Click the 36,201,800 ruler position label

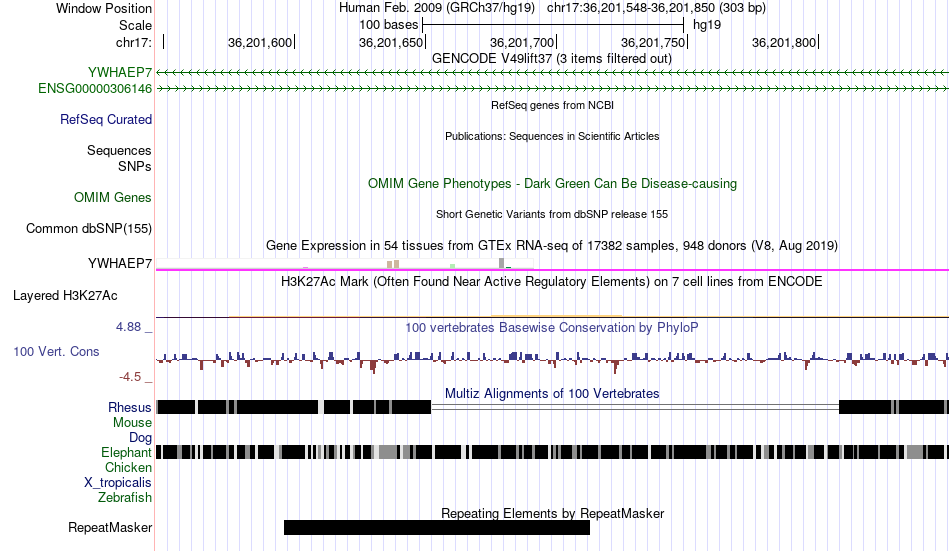click(784, 42)
